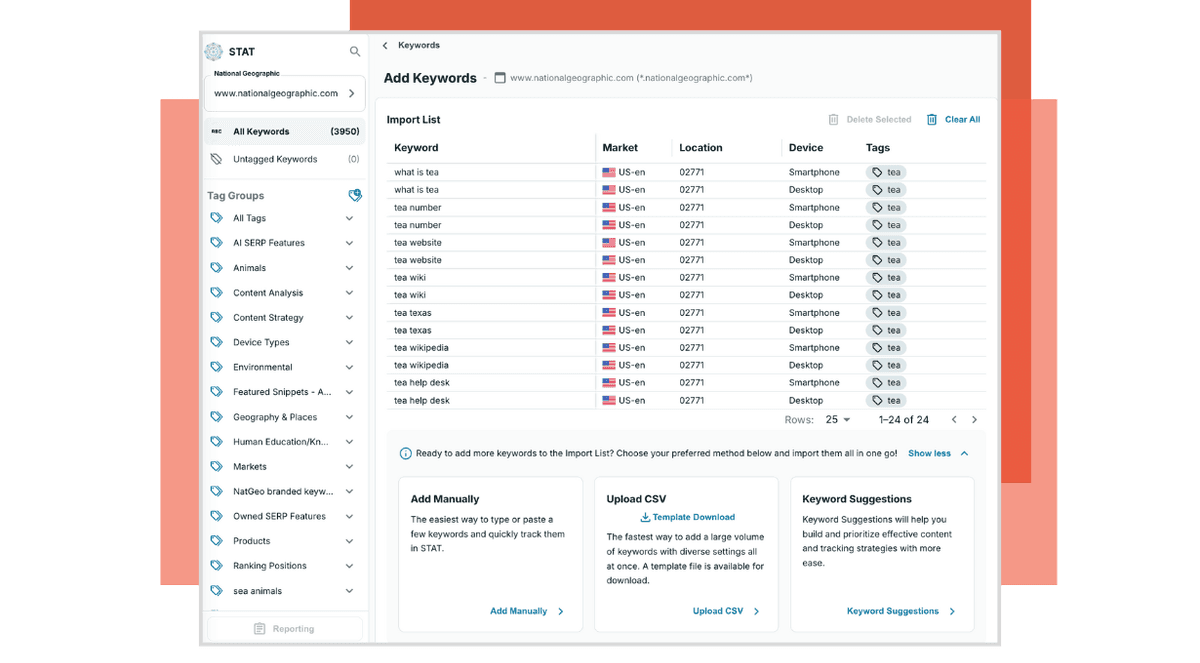Go to previous page of import list
Screen dimensions: 1200x663
954,420
